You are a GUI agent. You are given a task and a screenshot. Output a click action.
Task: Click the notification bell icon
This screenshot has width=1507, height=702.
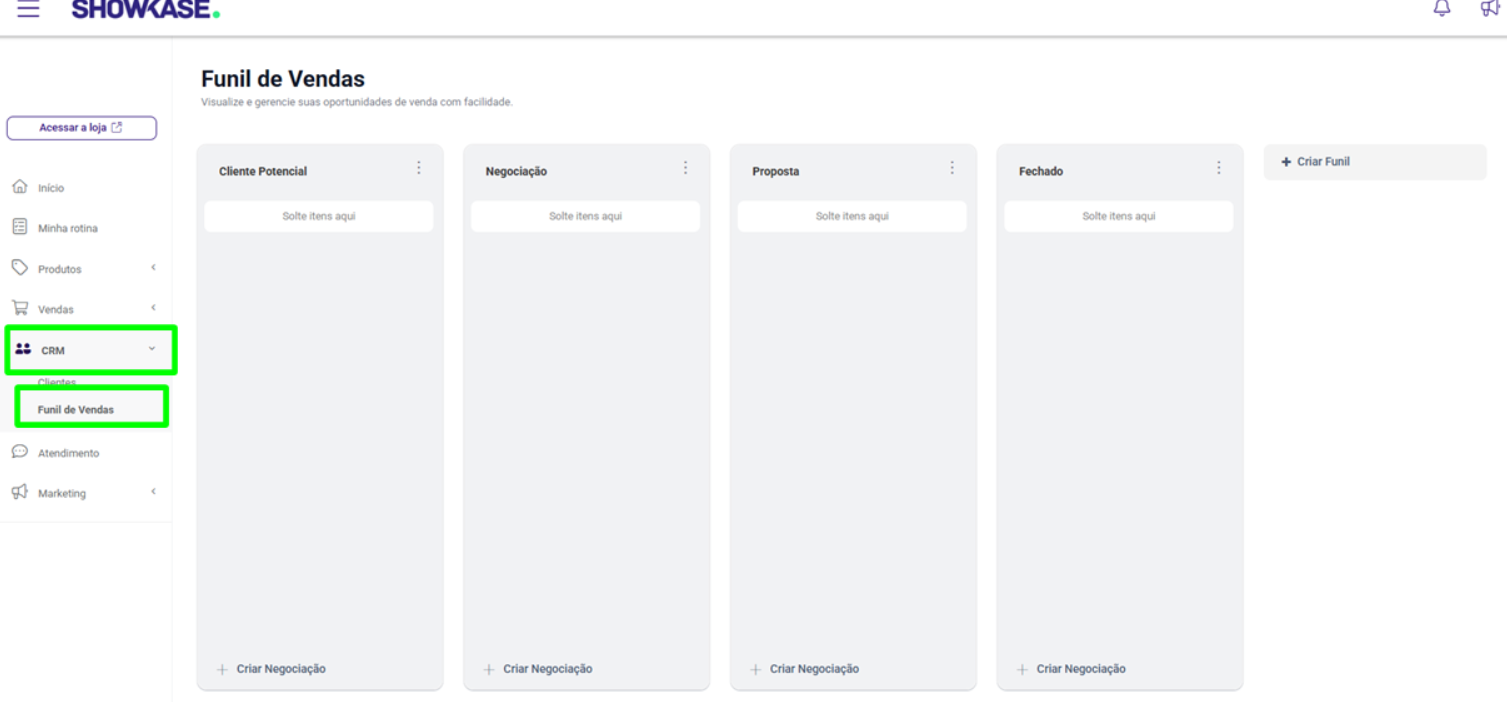coord(1441,8)
